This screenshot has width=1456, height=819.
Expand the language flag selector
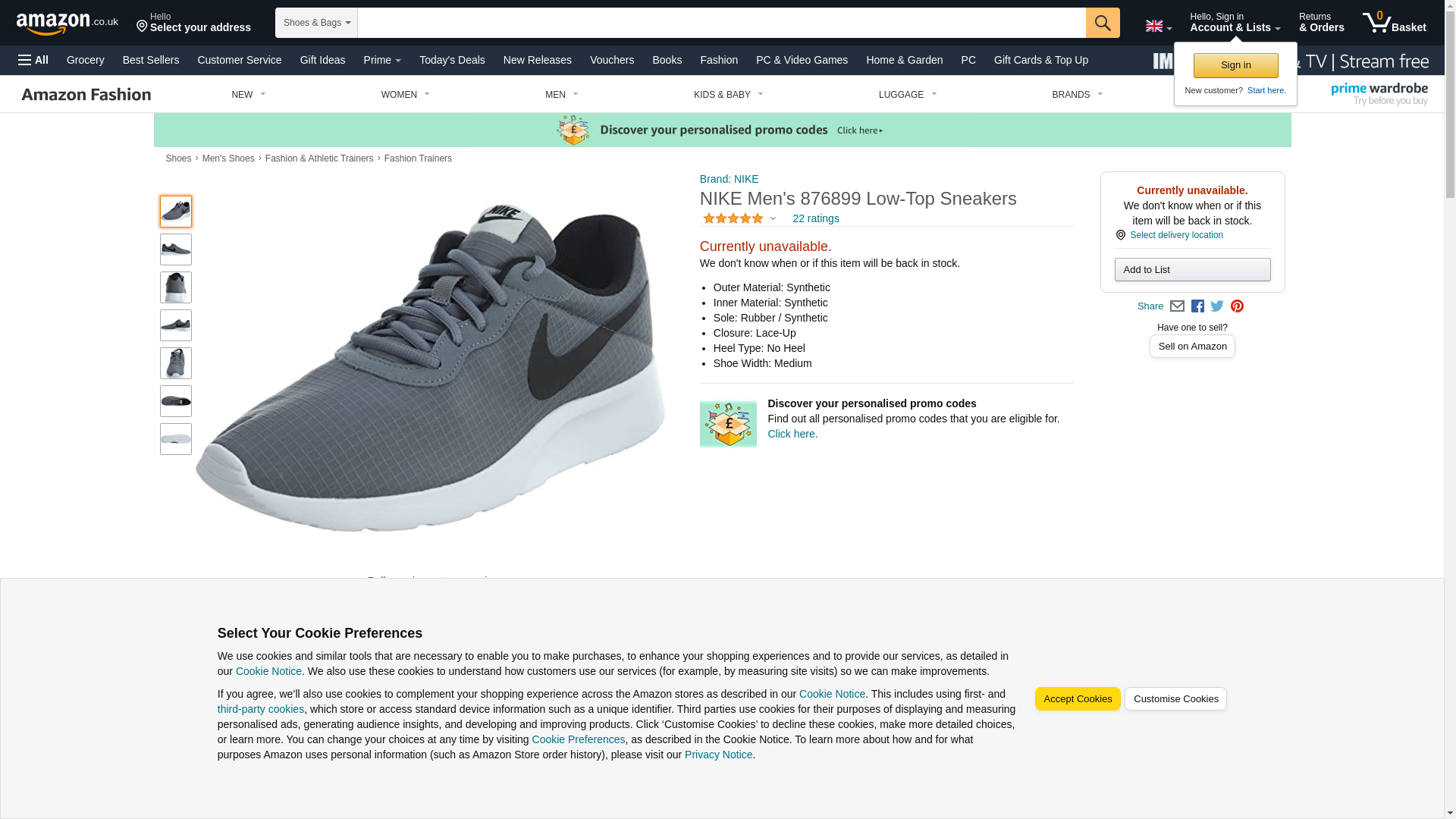coord(1158,27)
